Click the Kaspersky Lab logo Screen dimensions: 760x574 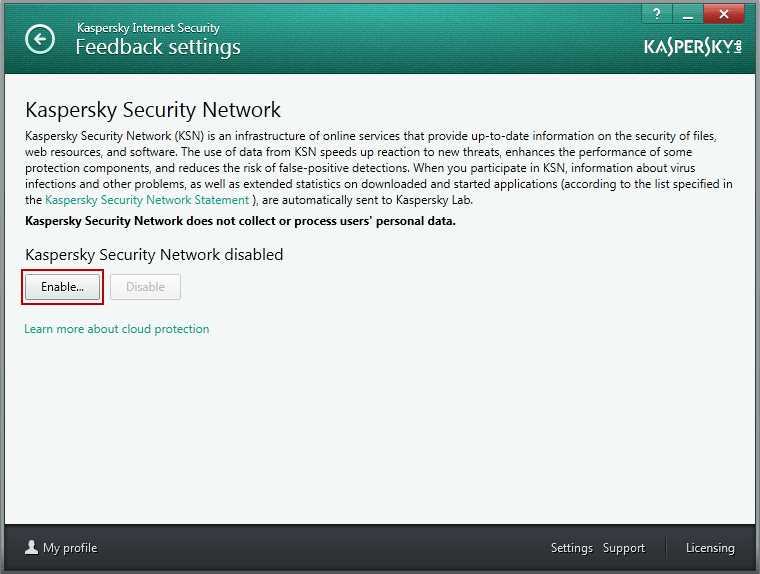coord(693,47)
